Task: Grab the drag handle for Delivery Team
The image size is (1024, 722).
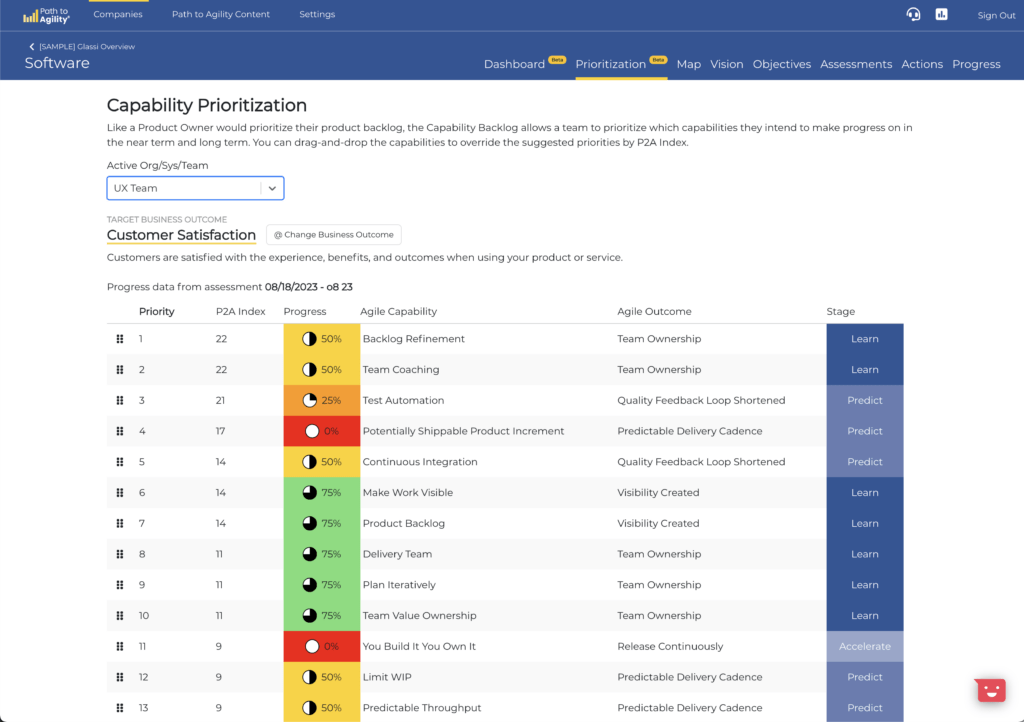Action: pyautogui.click(x=120, y=554)
